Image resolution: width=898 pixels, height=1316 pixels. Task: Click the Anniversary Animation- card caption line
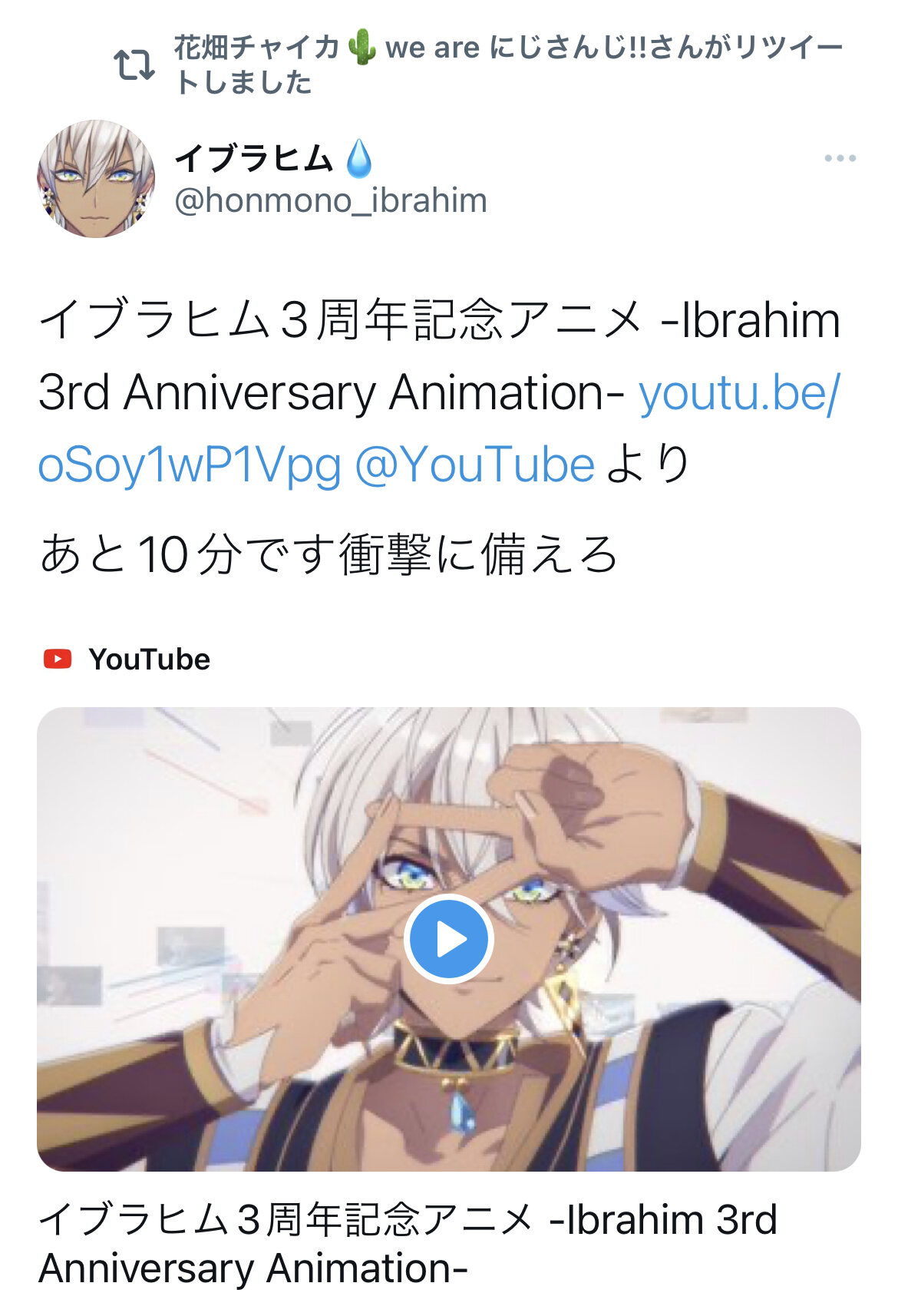pyautogui.click(x=253, y=1268)
